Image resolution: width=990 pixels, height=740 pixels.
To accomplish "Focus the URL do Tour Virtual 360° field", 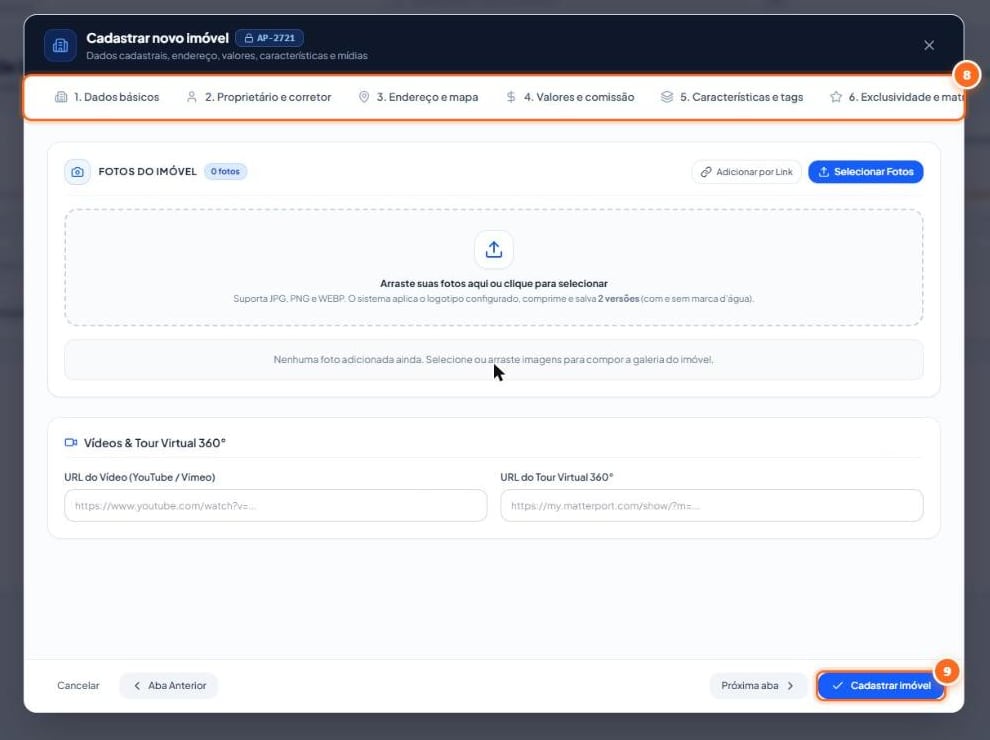I will pos(712,506).
